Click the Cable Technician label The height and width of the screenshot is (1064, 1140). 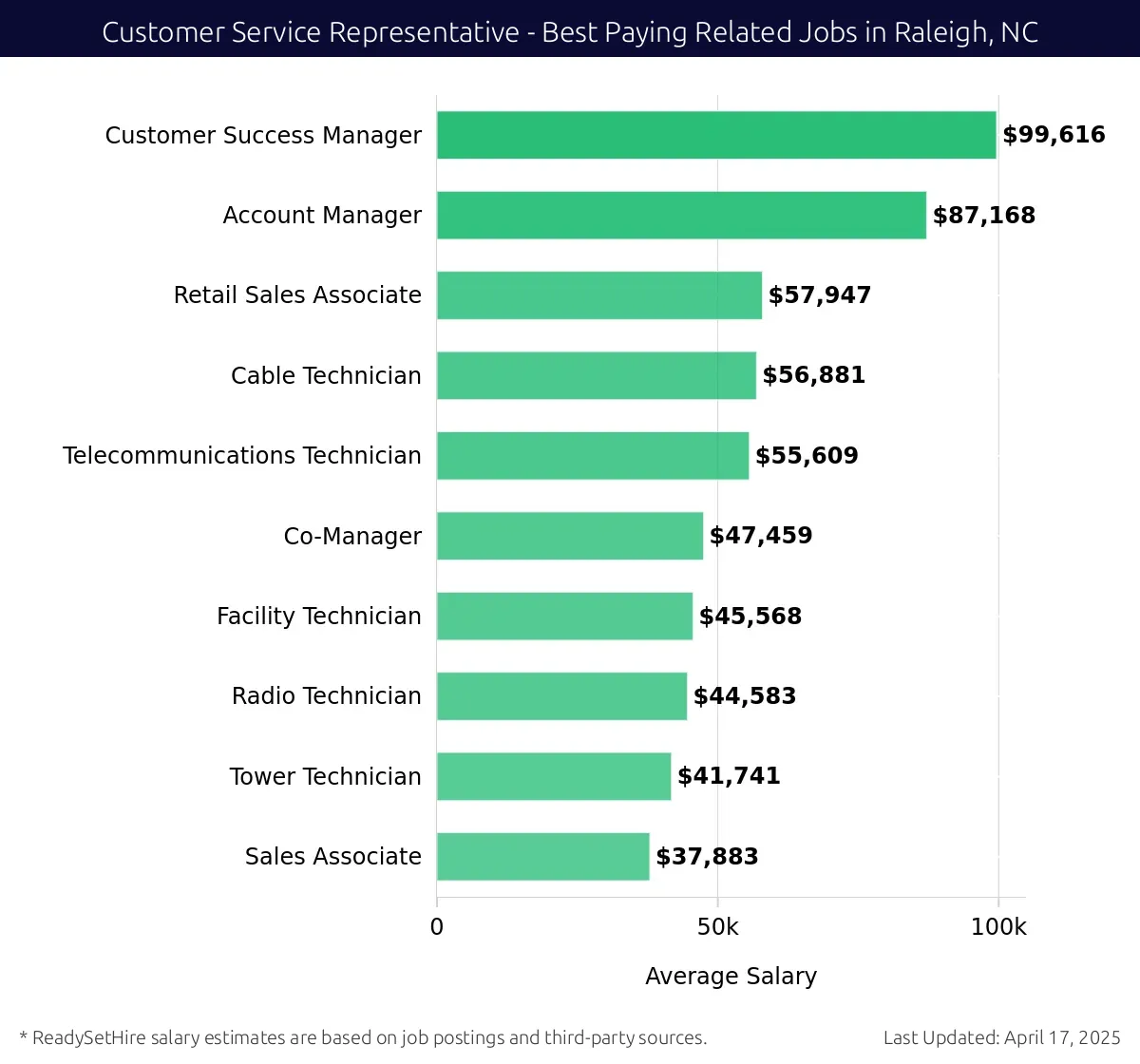326,376
